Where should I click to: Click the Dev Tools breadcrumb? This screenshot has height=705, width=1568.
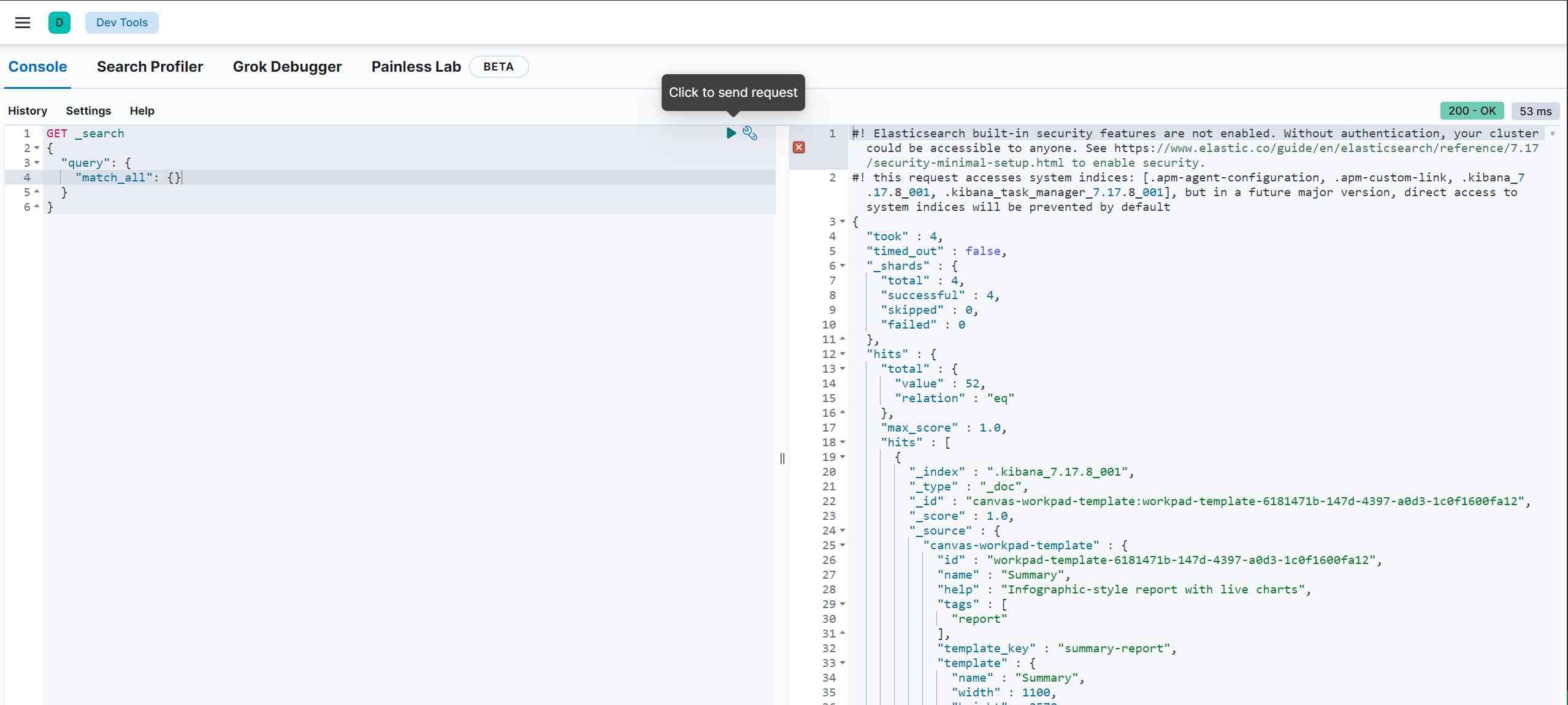[x=121, y=23]
